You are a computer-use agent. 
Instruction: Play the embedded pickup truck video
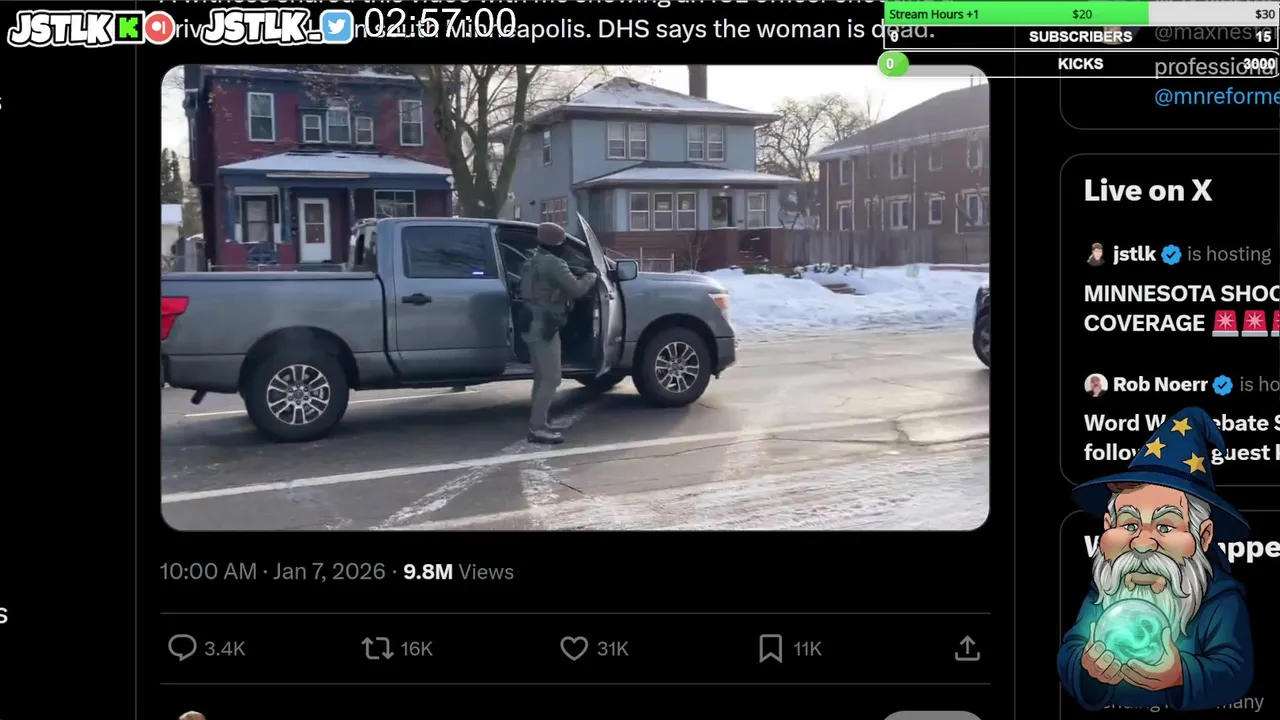[x=575, y=298]
